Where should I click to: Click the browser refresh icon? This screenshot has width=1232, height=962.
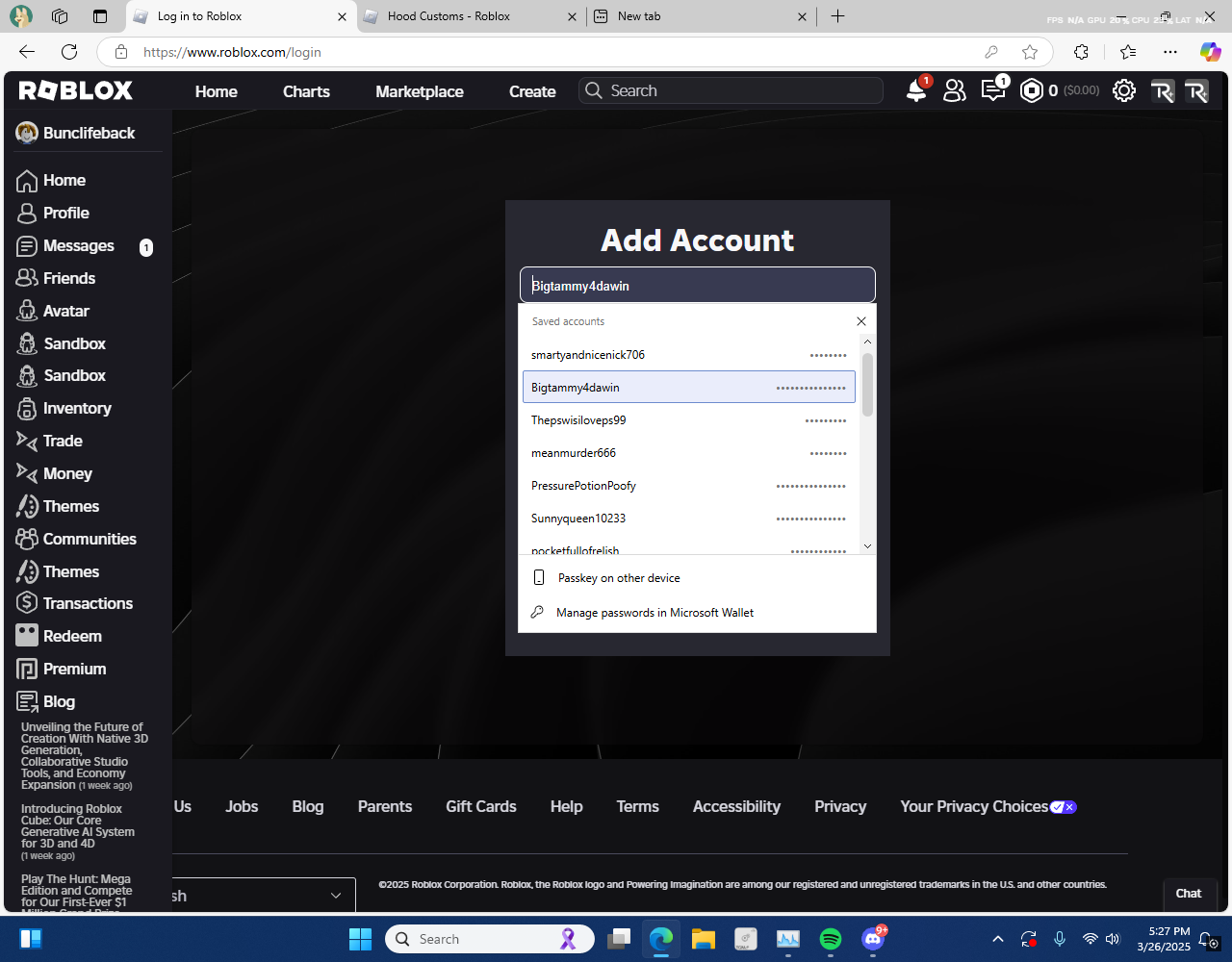69,52
